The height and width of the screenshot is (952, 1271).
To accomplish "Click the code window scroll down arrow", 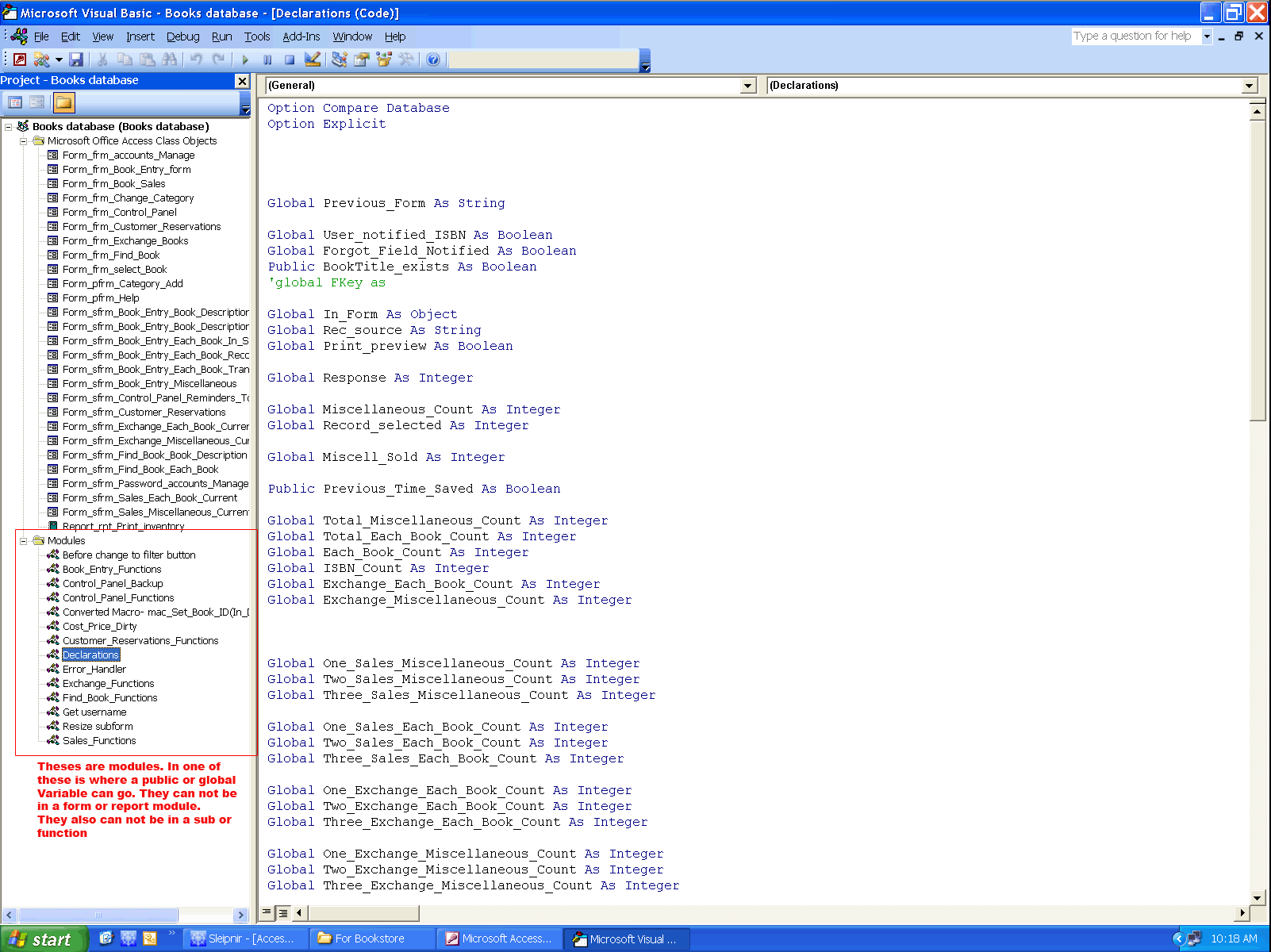I will click(x=1258, y=898).
